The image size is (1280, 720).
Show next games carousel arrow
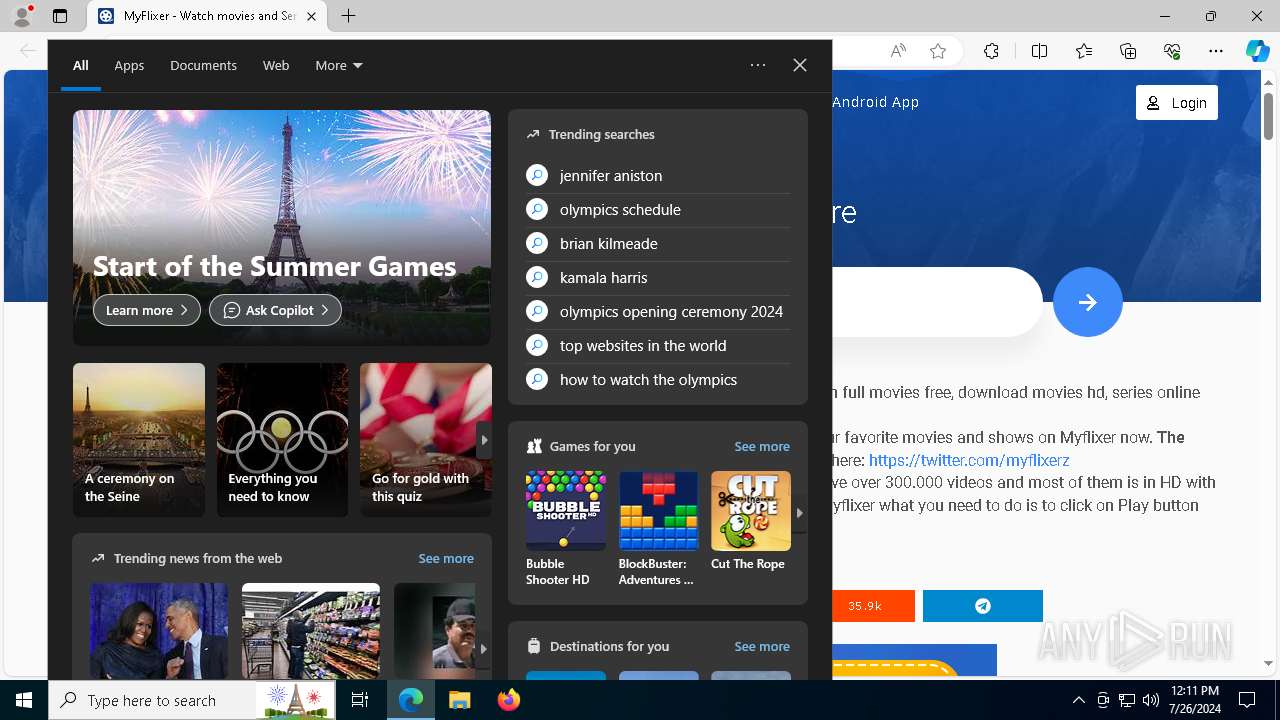pos(799,513)
